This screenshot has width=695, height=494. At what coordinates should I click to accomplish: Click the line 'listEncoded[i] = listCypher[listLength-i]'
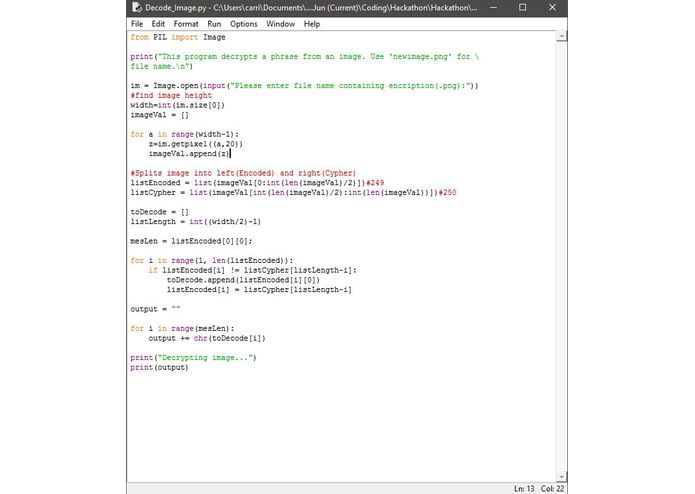coord(259,290)
